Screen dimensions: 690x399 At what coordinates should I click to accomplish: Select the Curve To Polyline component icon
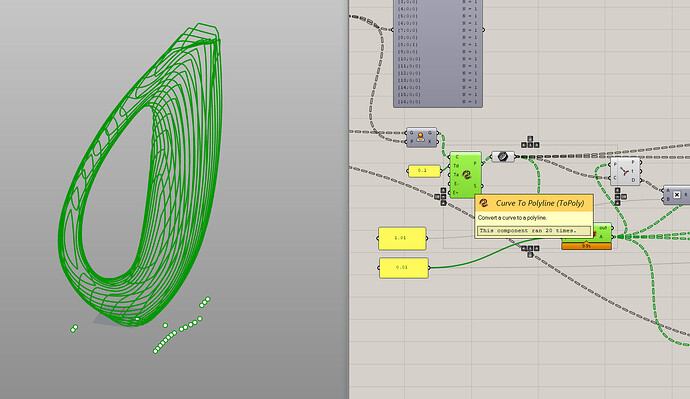coord(467,175)
